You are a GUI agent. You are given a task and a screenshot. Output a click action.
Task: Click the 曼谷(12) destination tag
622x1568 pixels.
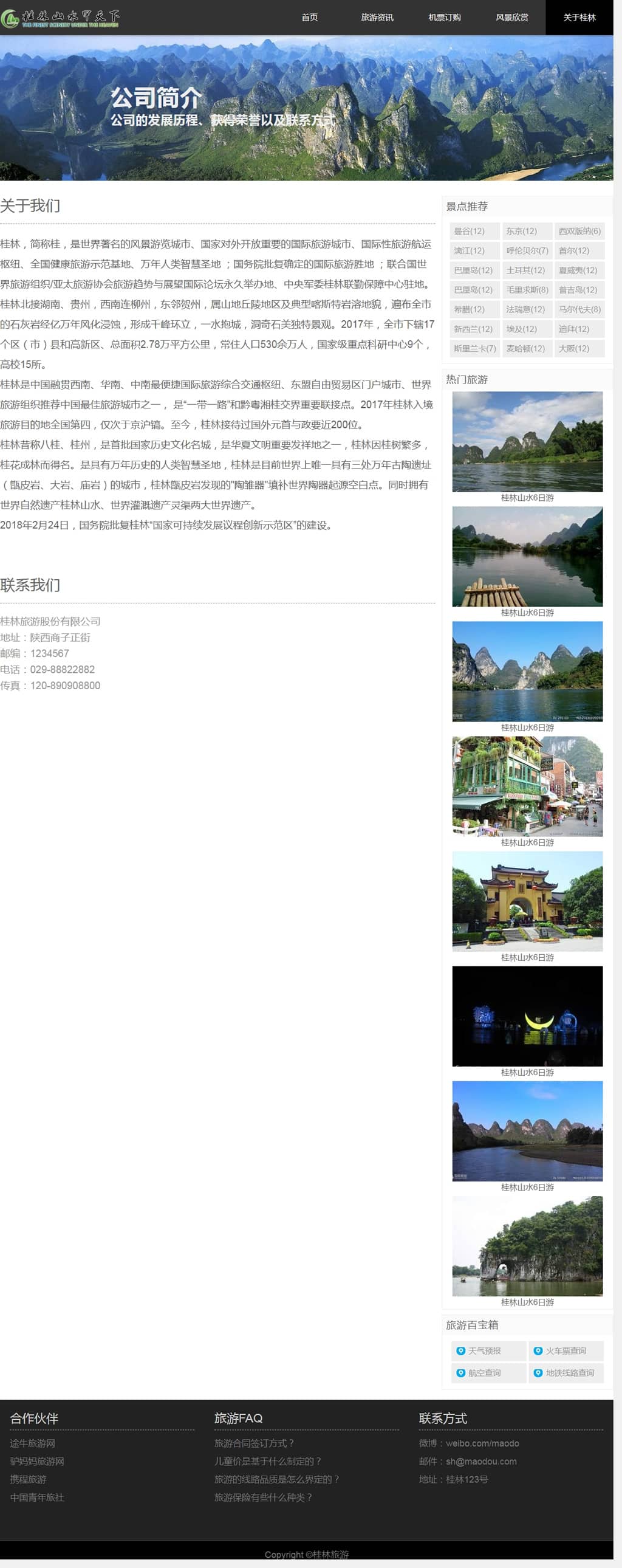coord(470,232)
